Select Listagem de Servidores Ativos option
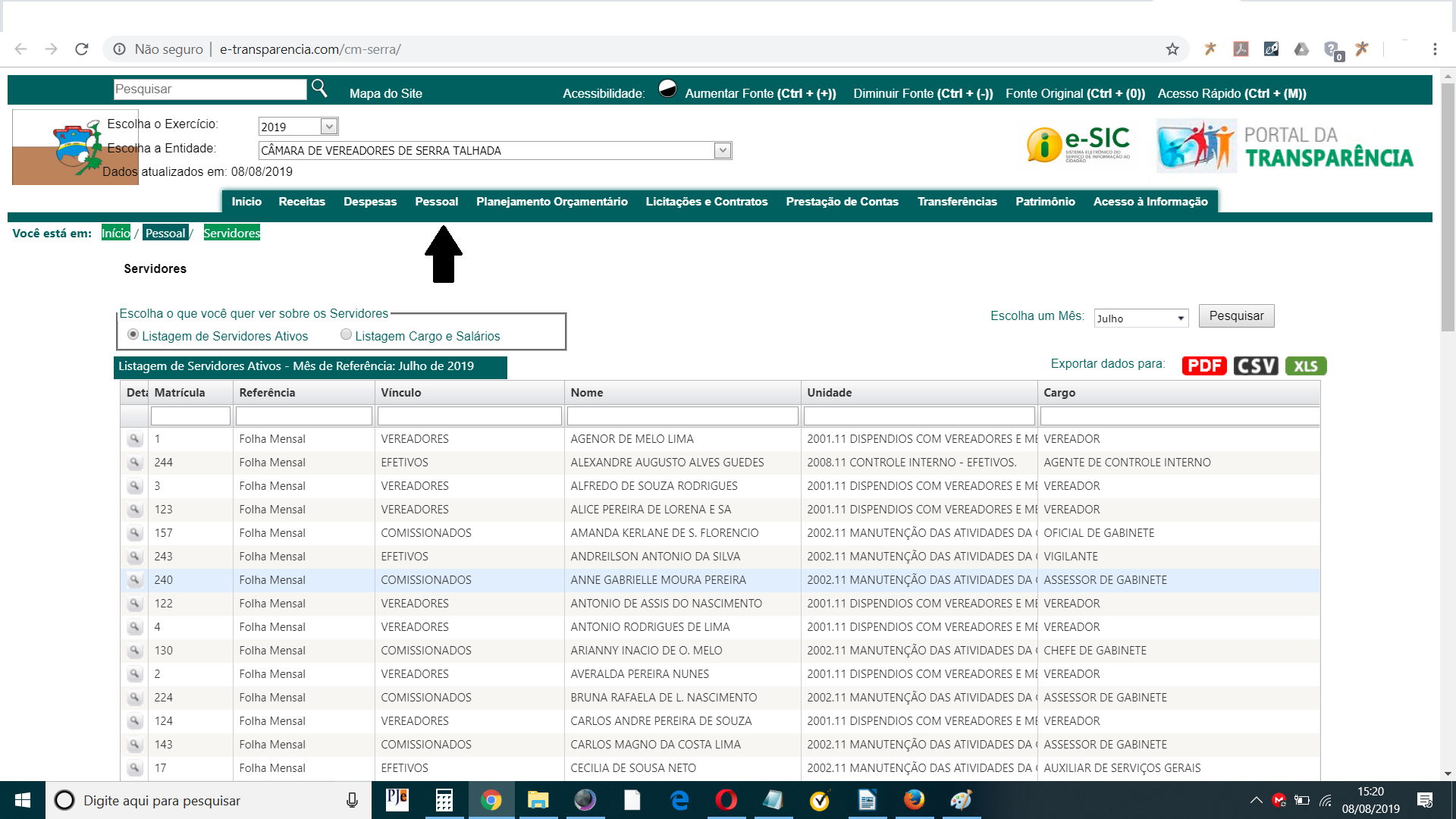Screen dimensions: 1456x819 point(133,334)
